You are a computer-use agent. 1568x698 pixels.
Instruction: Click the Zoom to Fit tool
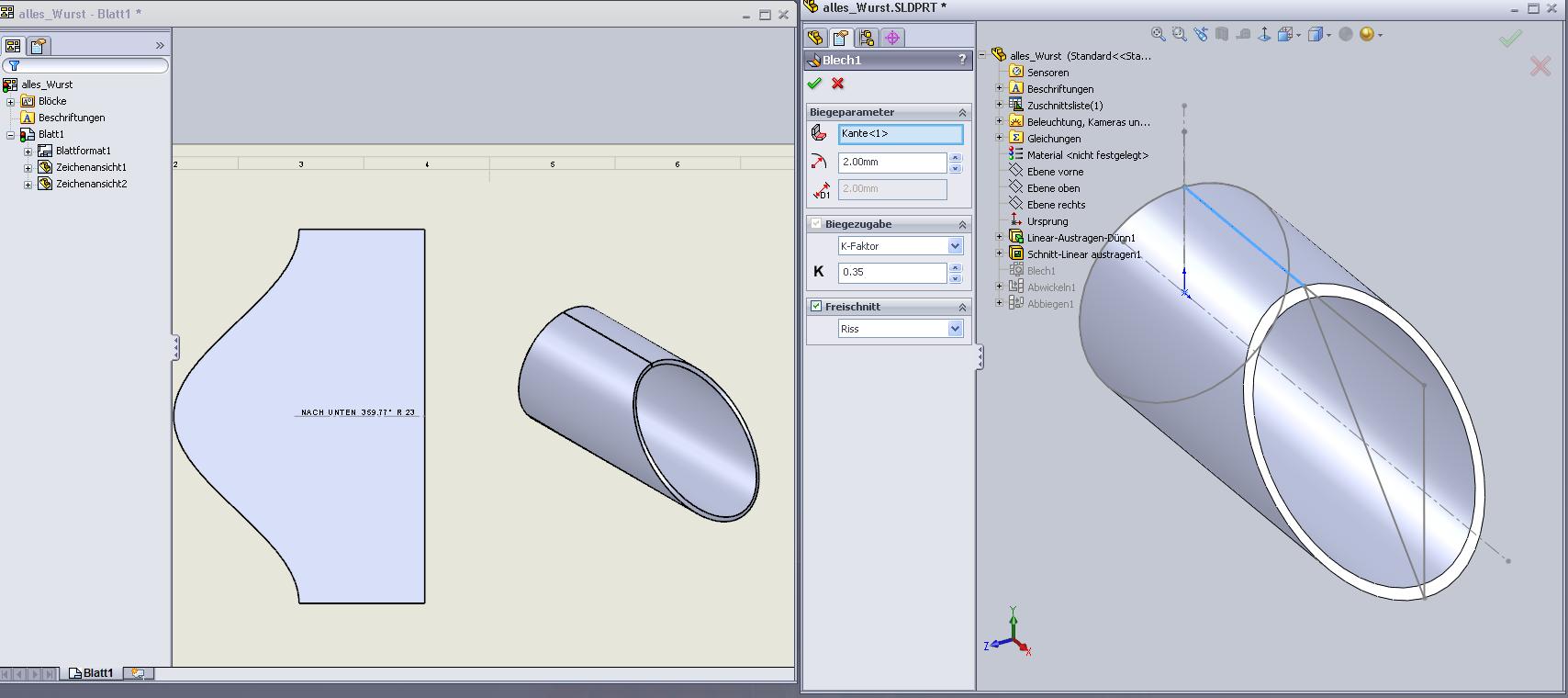(1159, 34)
